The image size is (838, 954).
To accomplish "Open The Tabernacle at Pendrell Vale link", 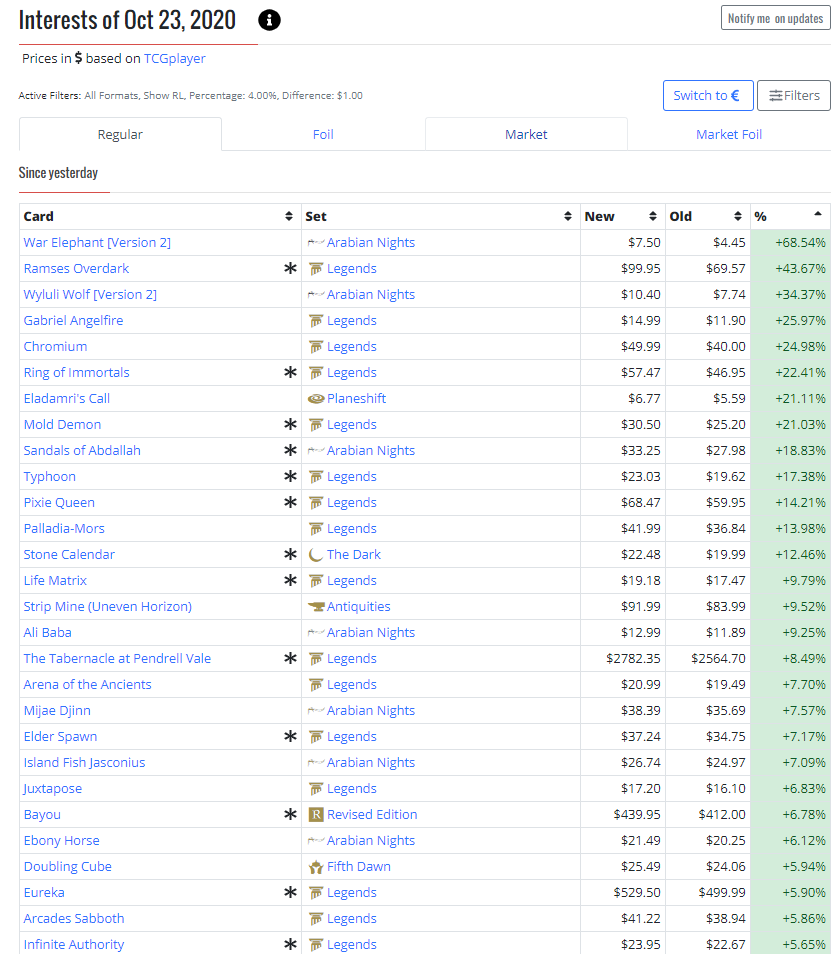I will pos(117,658).
